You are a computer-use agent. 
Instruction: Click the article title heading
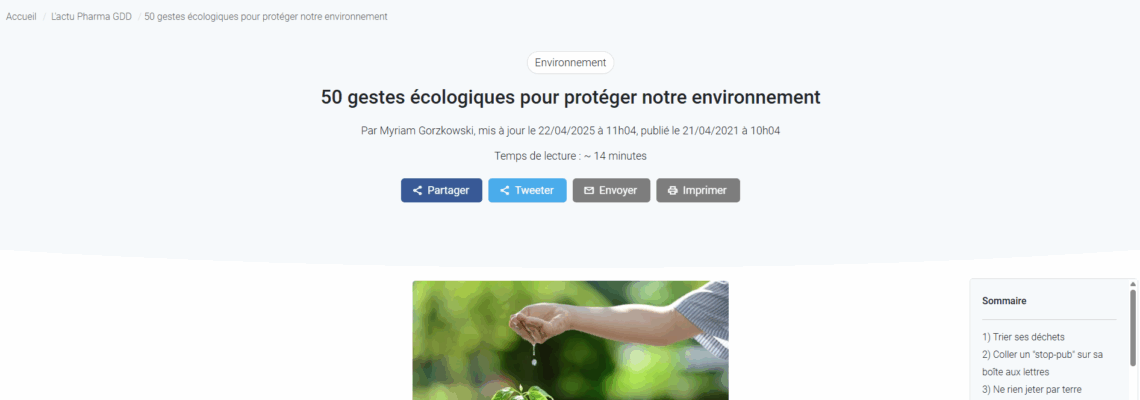(571, 97)
